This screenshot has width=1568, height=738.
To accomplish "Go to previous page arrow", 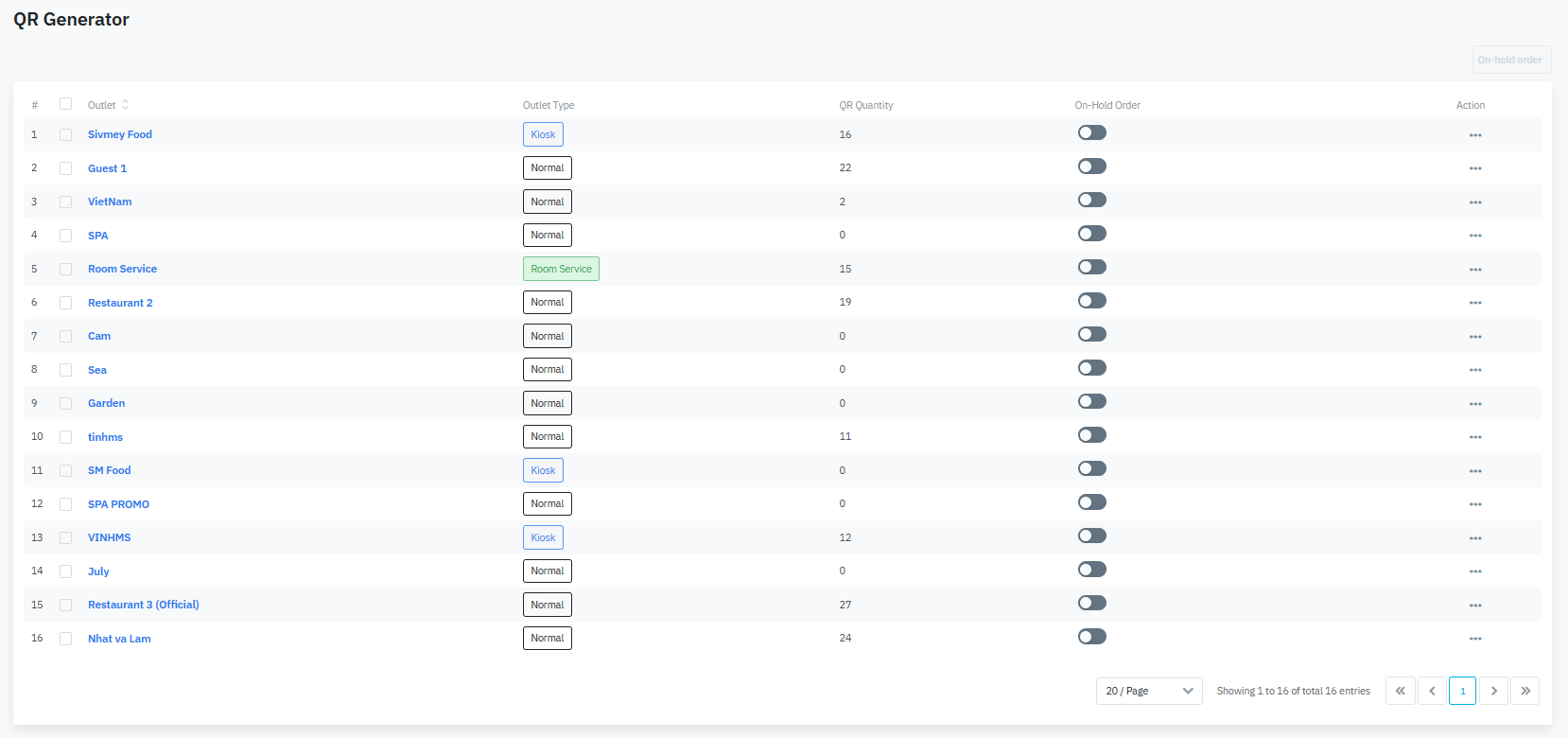I will click(1432, 691).
